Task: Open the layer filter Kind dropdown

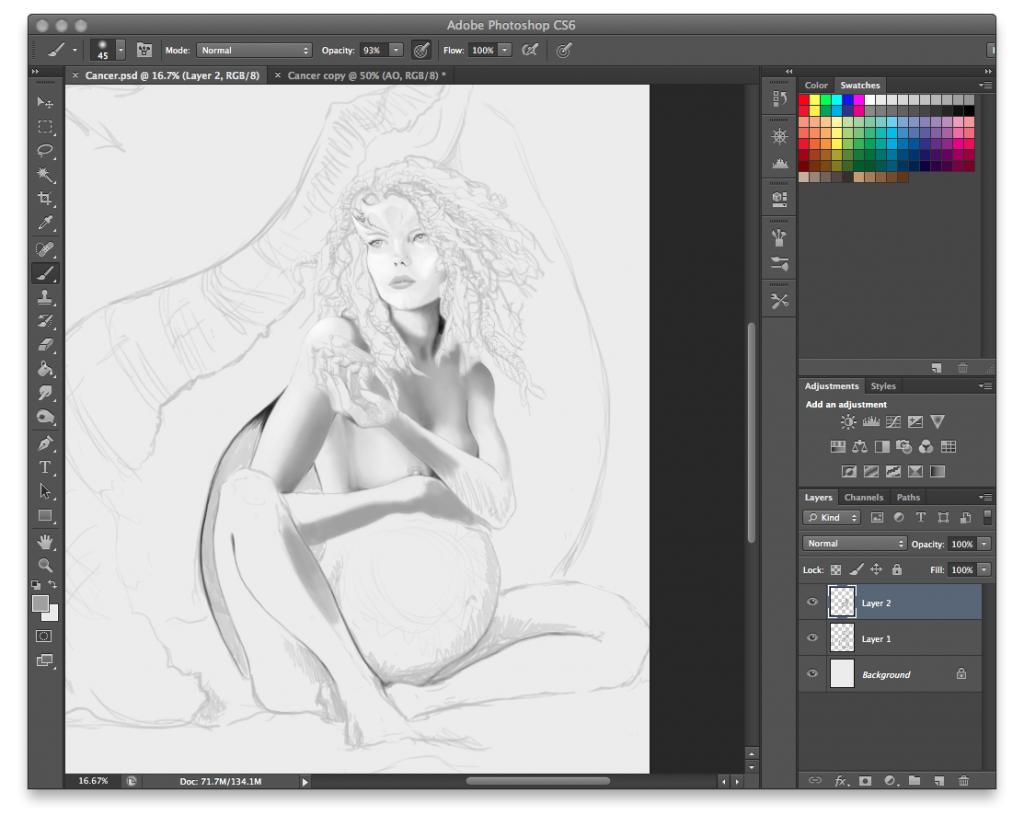Action: pyautogui.click(x=832, y=518)
